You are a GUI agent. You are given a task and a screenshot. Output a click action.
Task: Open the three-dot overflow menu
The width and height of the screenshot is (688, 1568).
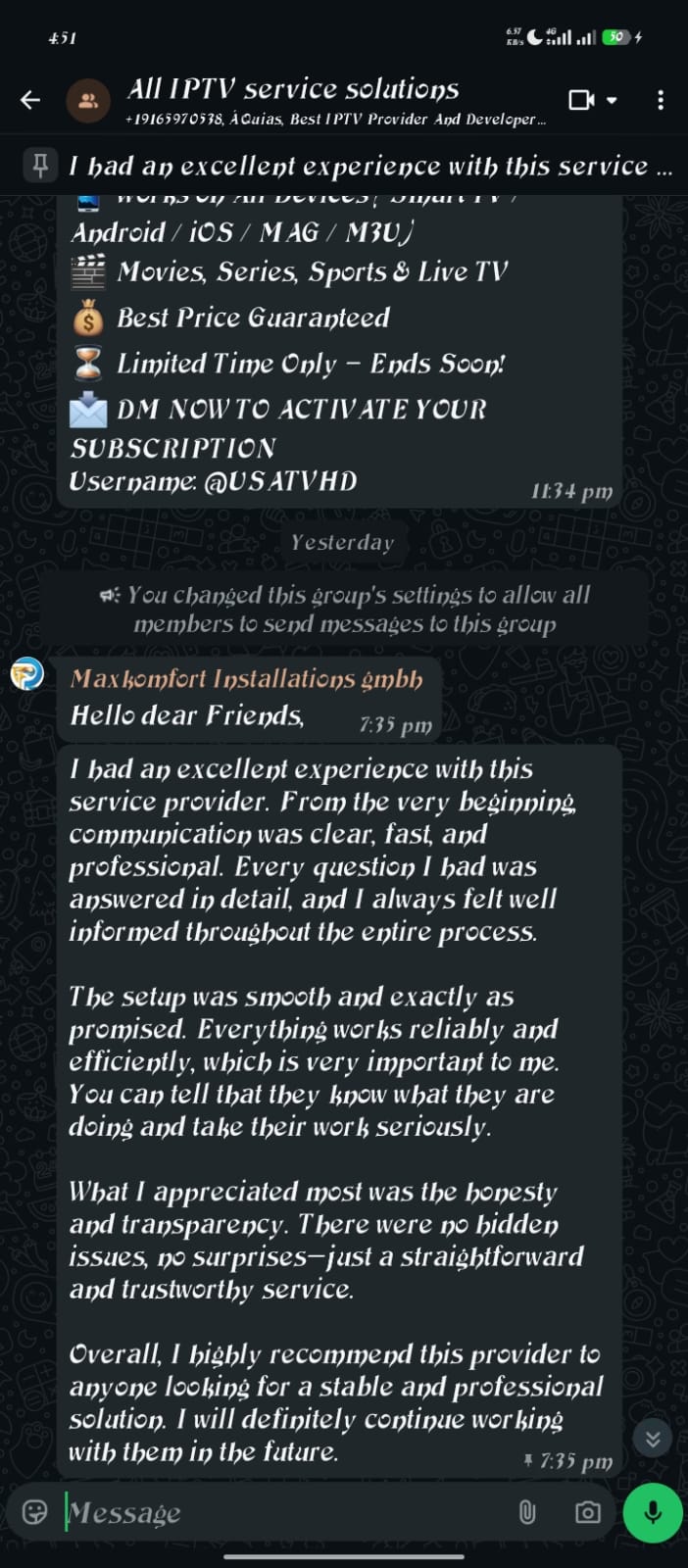click(661, 99)
